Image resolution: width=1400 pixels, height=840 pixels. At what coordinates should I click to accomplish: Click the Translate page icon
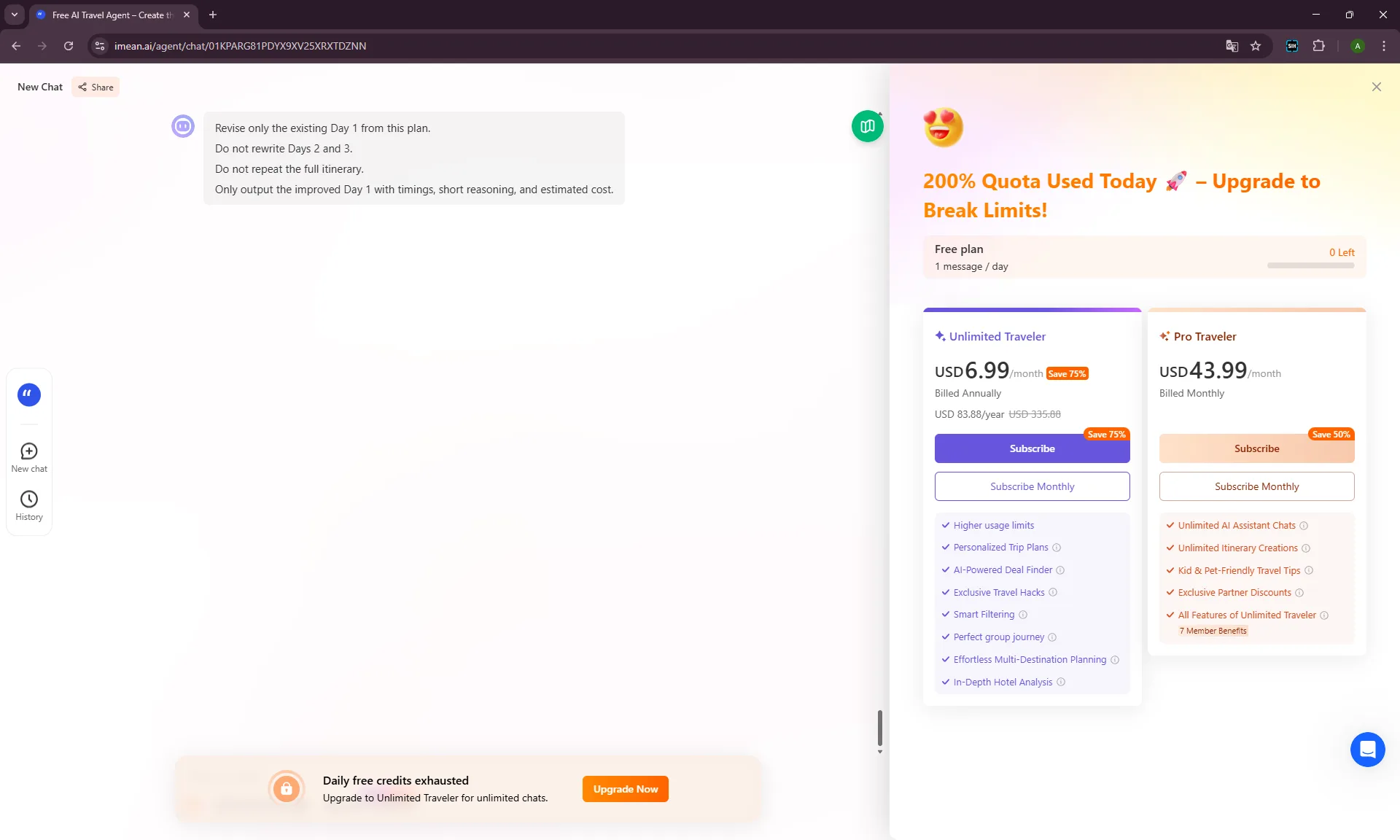click(1232, 46)
